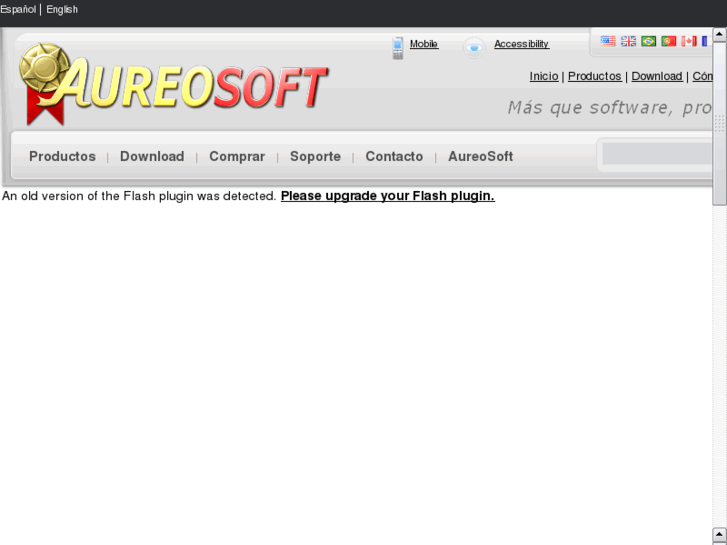Image resolution: width=727 pixels, height=545 pixels.
Task: Open the Accessibility link
Action: pos(521,44)
